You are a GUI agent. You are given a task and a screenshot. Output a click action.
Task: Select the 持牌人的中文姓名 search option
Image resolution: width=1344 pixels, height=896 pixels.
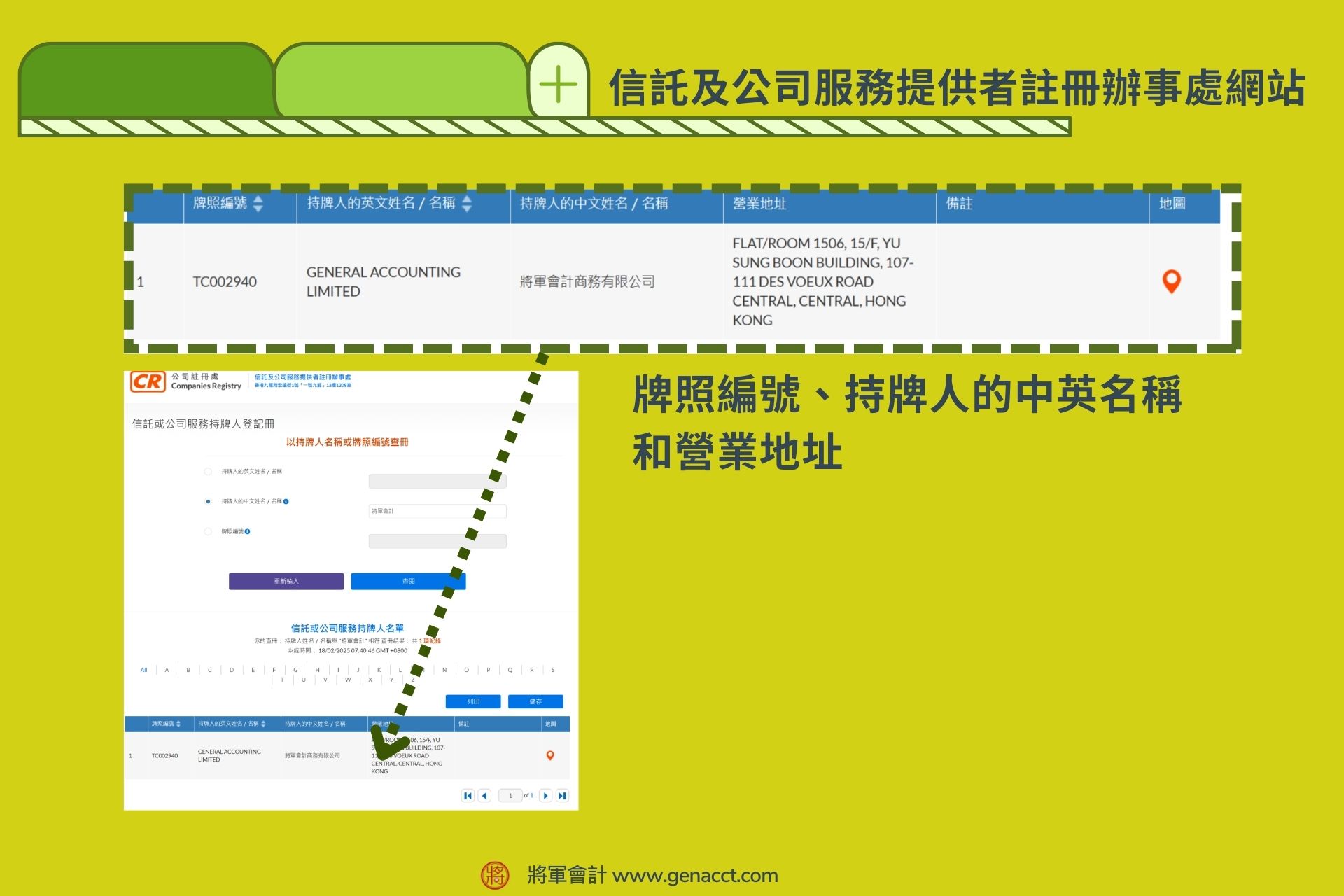click(x=208, y=502)
